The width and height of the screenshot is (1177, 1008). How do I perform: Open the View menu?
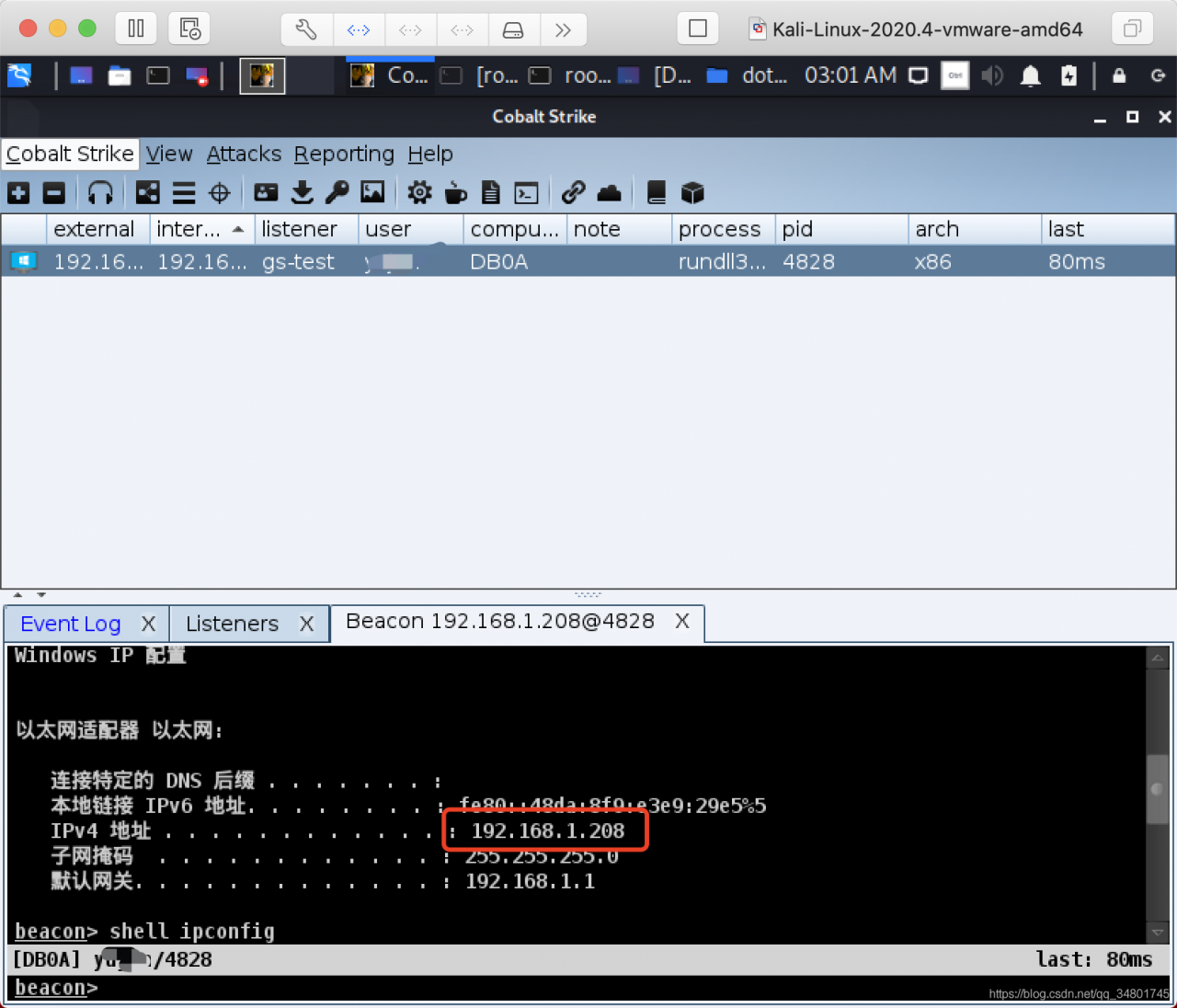(169, 154)
